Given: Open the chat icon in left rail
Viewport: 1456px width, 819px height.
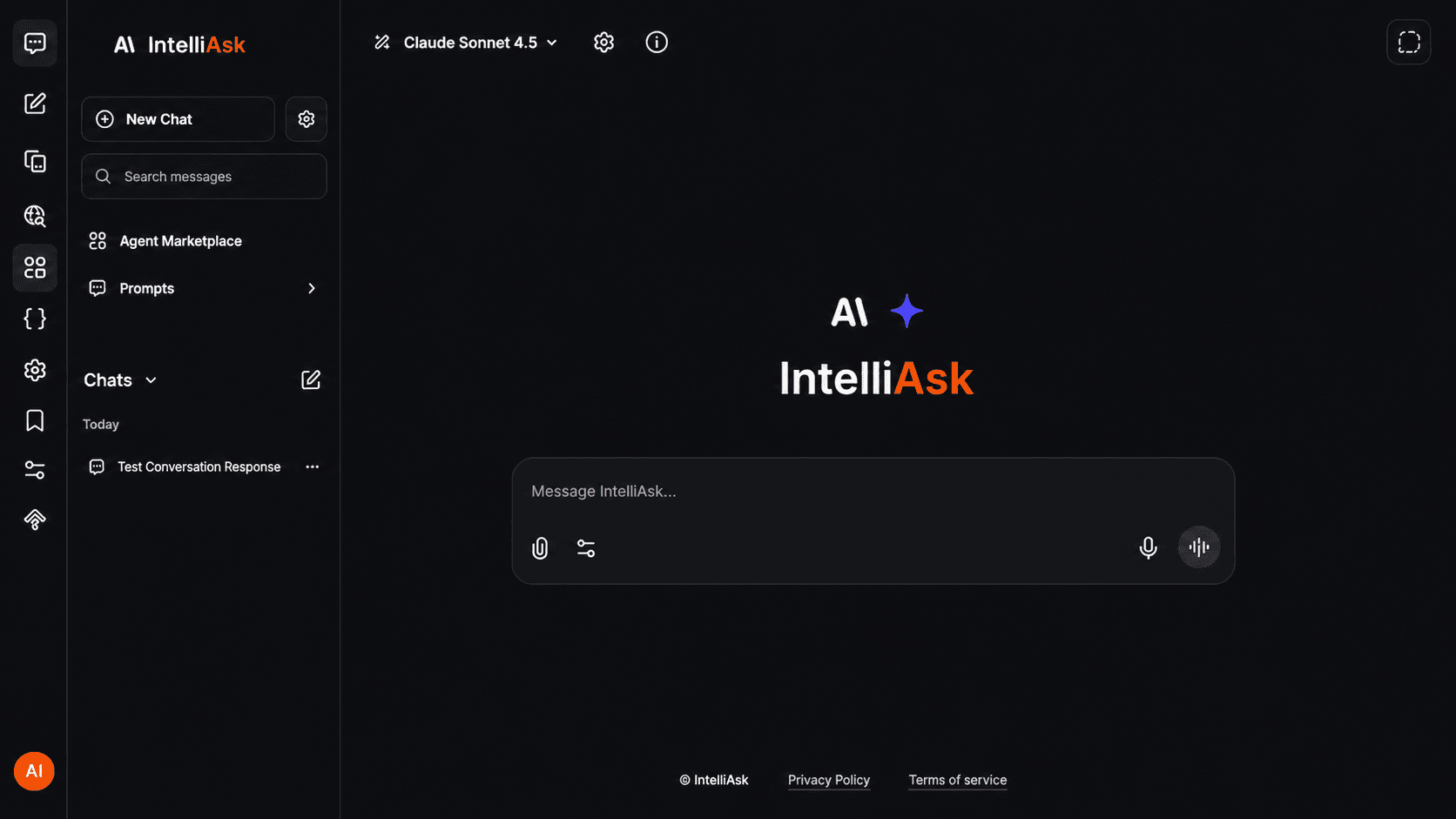Looking at the screenshot, I should coord(35,44).
